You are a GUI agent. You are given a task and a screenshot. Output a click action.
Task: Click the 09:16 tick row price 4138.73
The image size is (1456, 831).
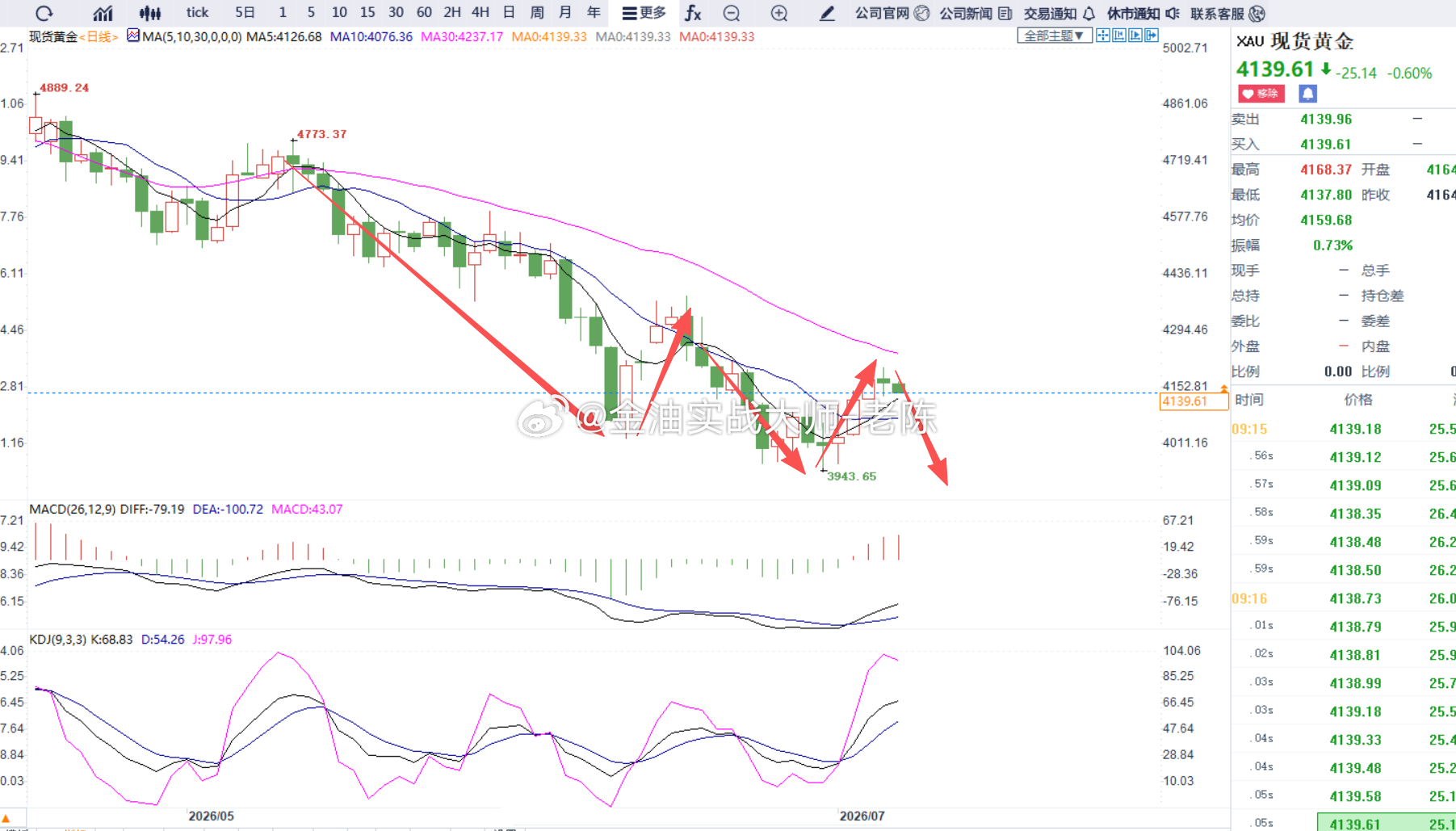(x=1356, y=598)
